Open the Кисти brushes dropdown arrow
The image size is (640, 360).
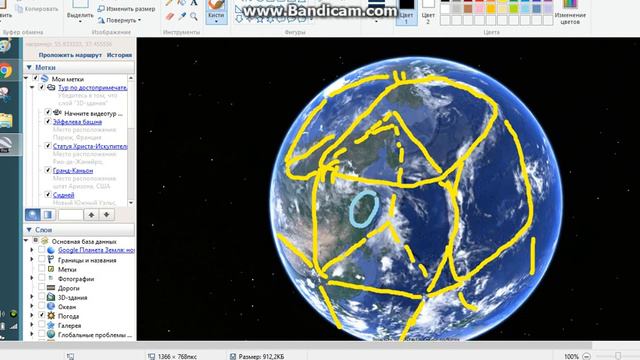[x=216, y=21]
